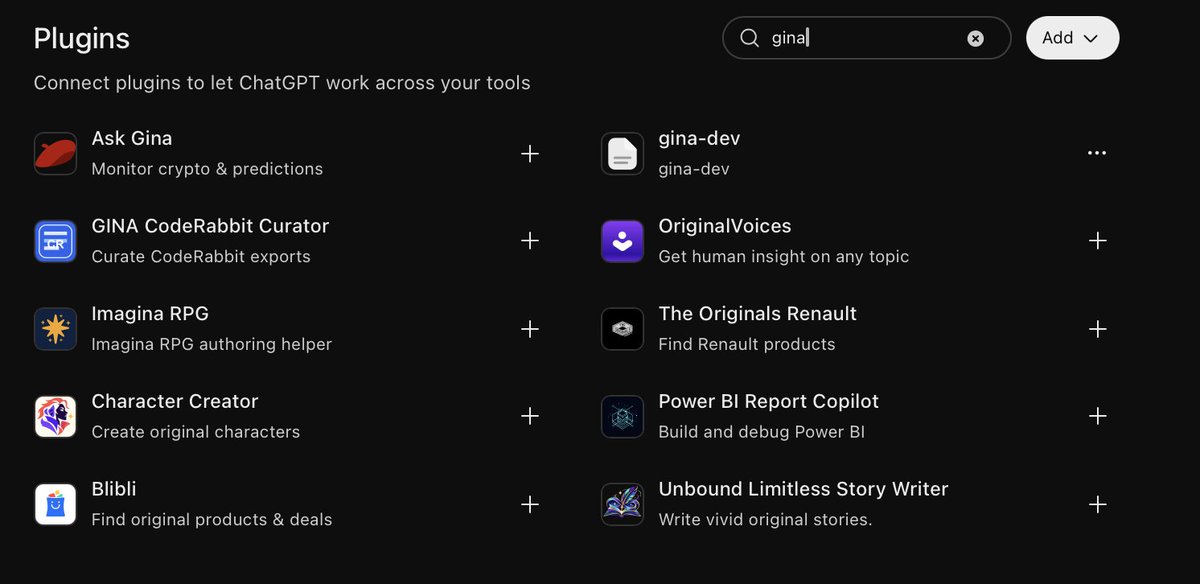Screen dimensions: 1200x584
Task: Click the OriginalVoices purple icon
Action: pos(623,241)
